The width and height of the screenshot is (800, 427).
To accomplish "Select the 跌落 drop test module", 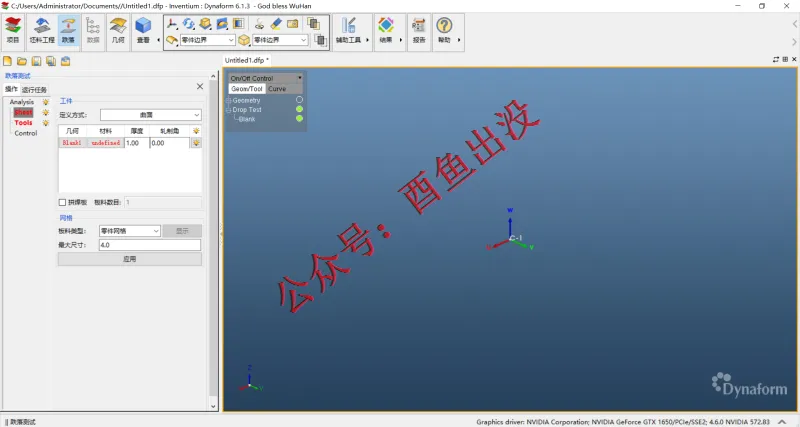I will pos(68,31).
